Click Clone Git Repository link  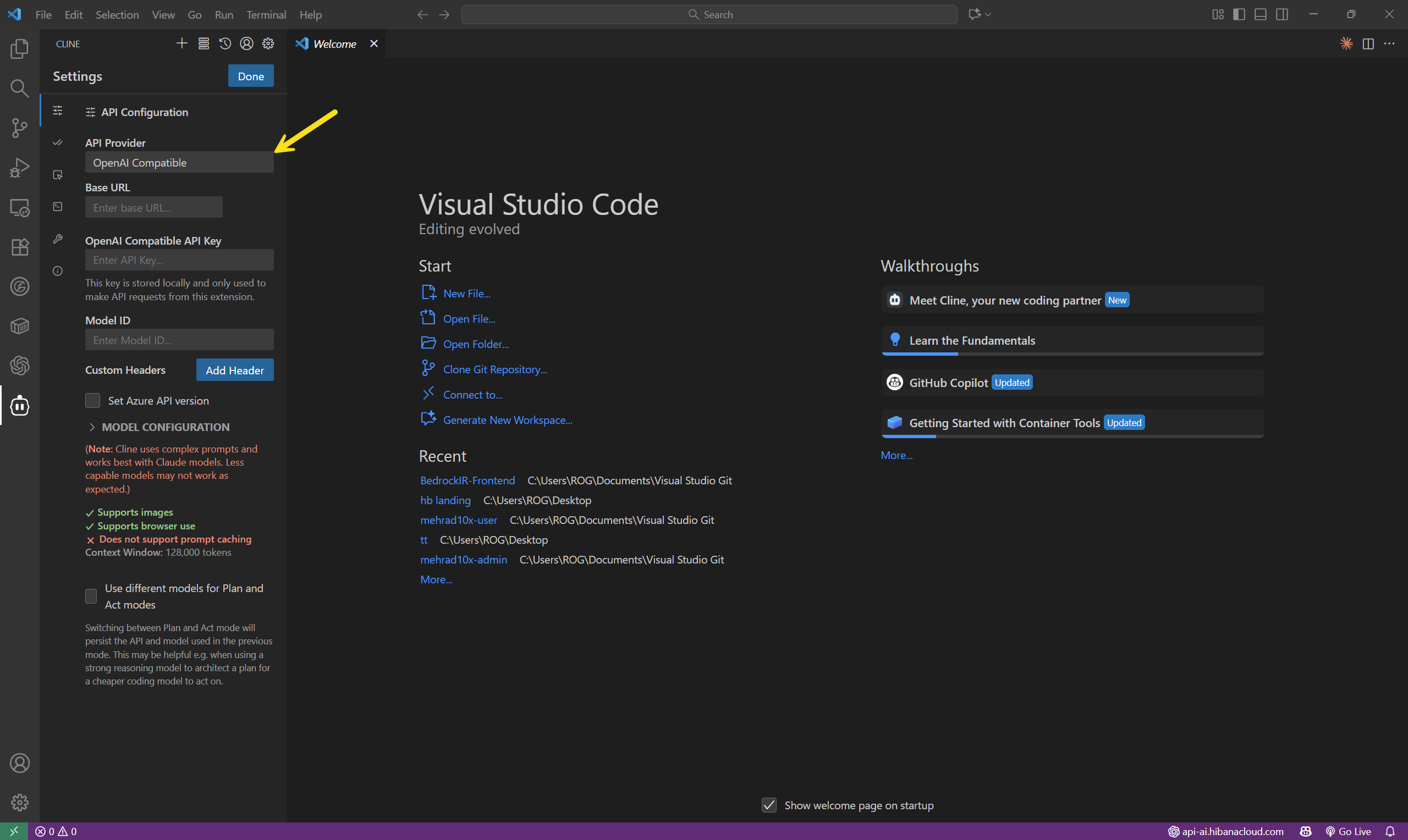(495, 369)
